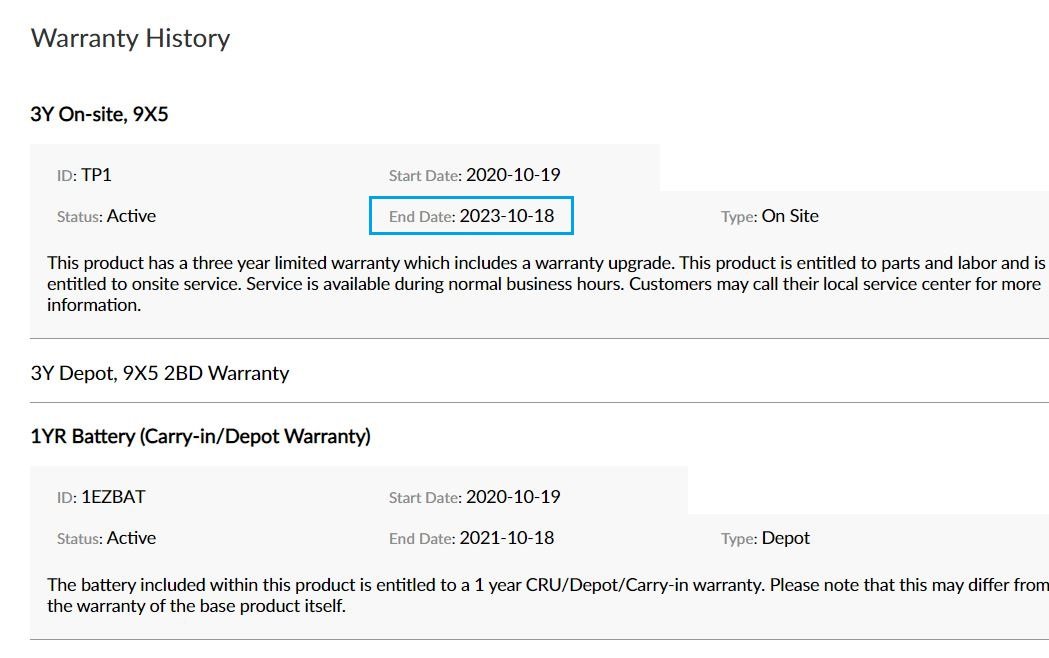Select the Type: Depot field
The image size is (1049, 658).
click(x=765, y=538)
